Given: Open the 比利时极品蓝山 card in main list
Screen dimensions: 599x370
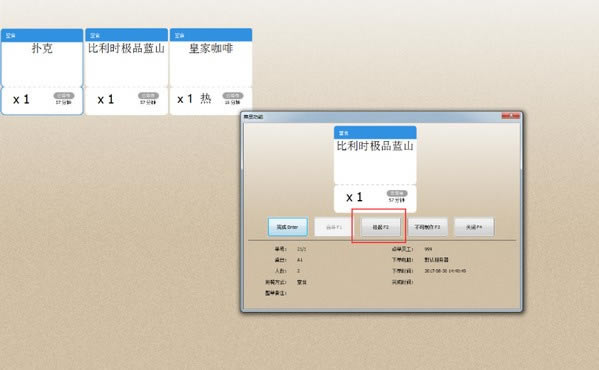Looking at the screenshot, I should tap(126, 71).
